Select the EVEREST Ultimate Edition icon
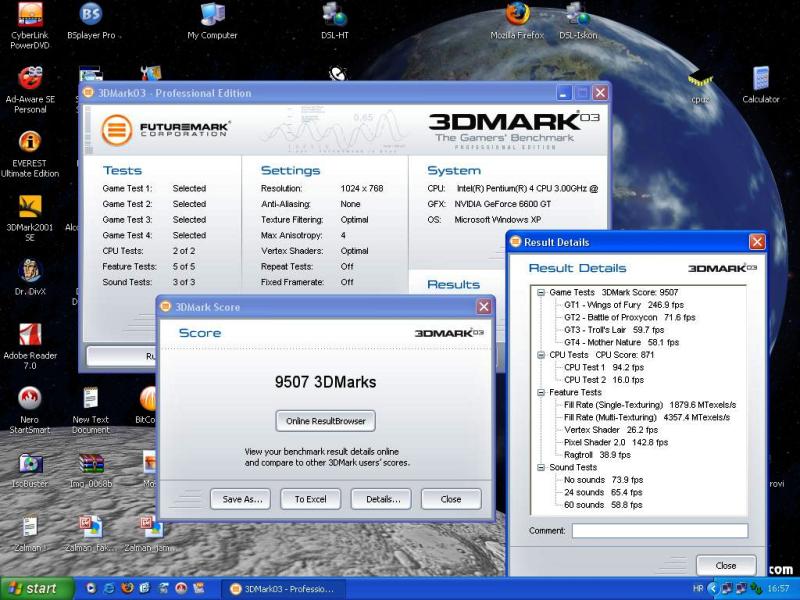800x600 pixels. (30, 143)
